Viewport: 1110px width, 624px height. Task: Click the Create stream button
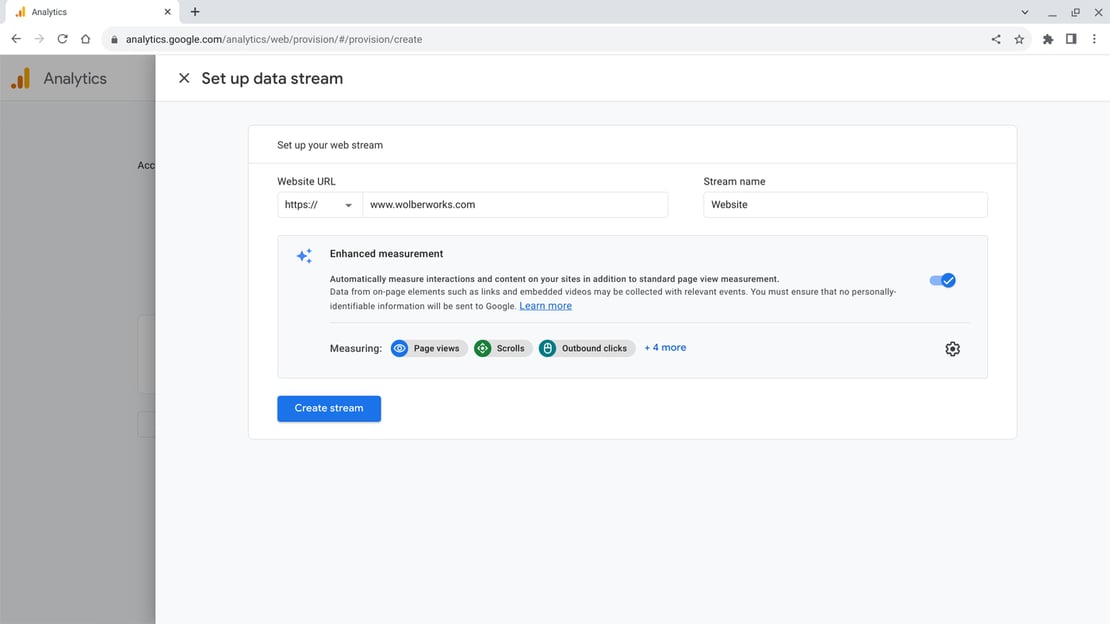329,408
